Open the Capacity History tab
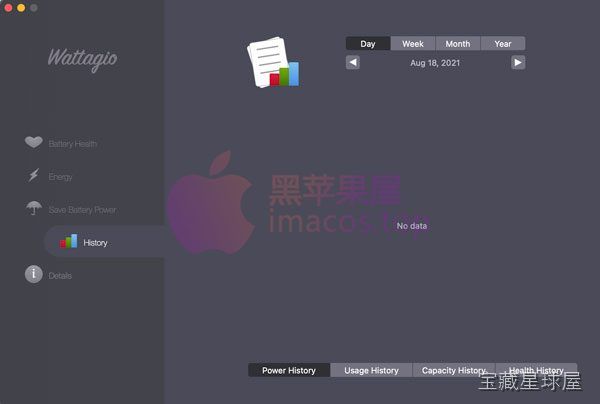Viewport: 600px width, 404px height. (454, 370)
